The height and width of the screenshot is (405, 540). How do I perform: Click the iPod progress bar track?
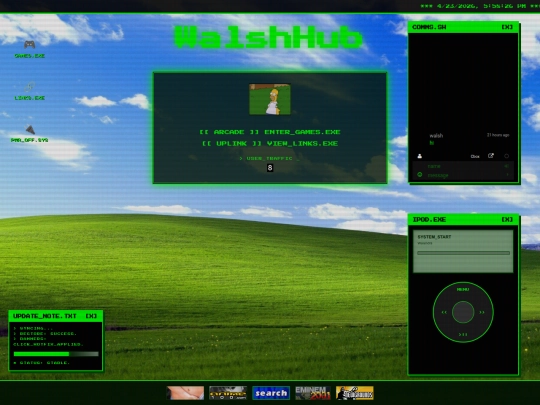pos(463,253)
